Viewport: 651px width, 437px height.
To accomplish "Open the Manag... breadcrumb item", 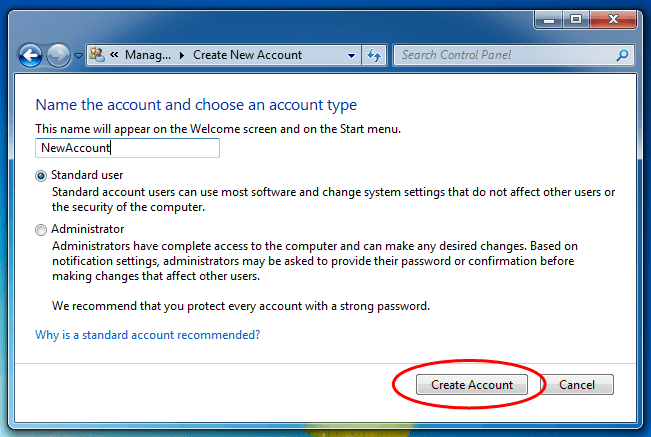I will (148, 55).
